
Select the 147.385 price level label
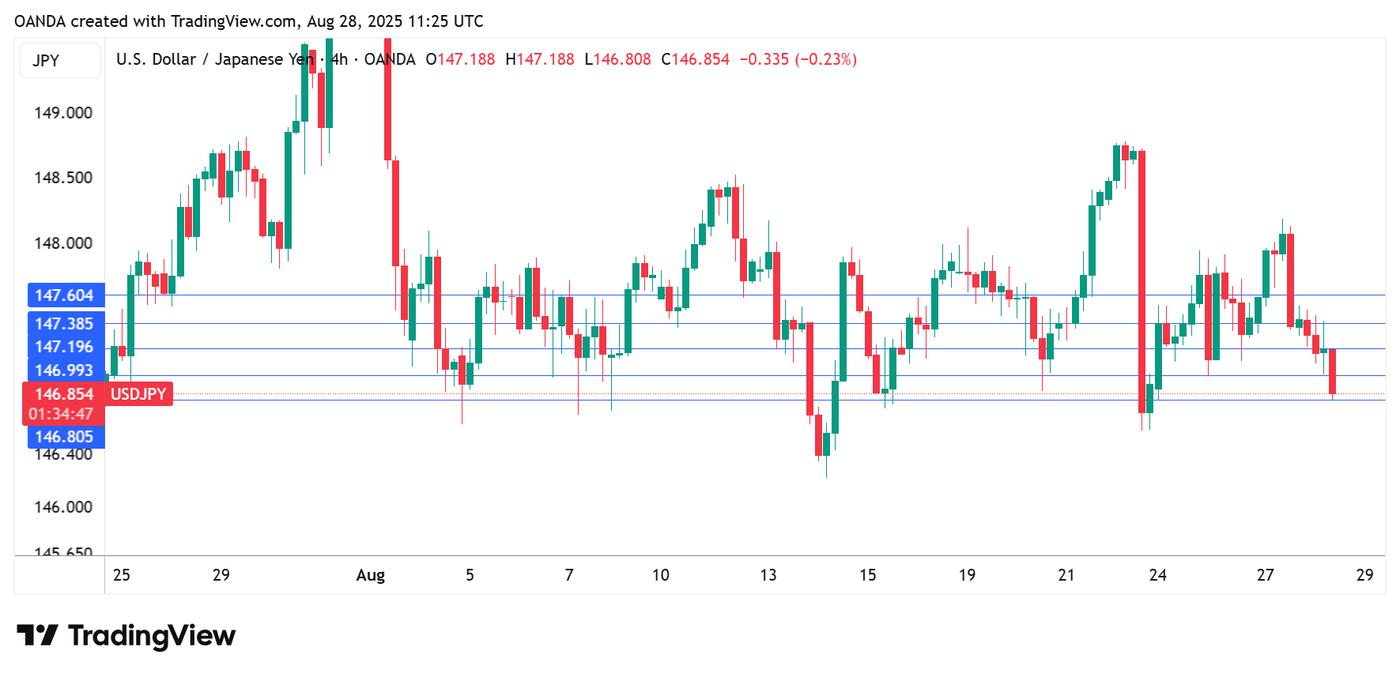(x=64, y=324)
